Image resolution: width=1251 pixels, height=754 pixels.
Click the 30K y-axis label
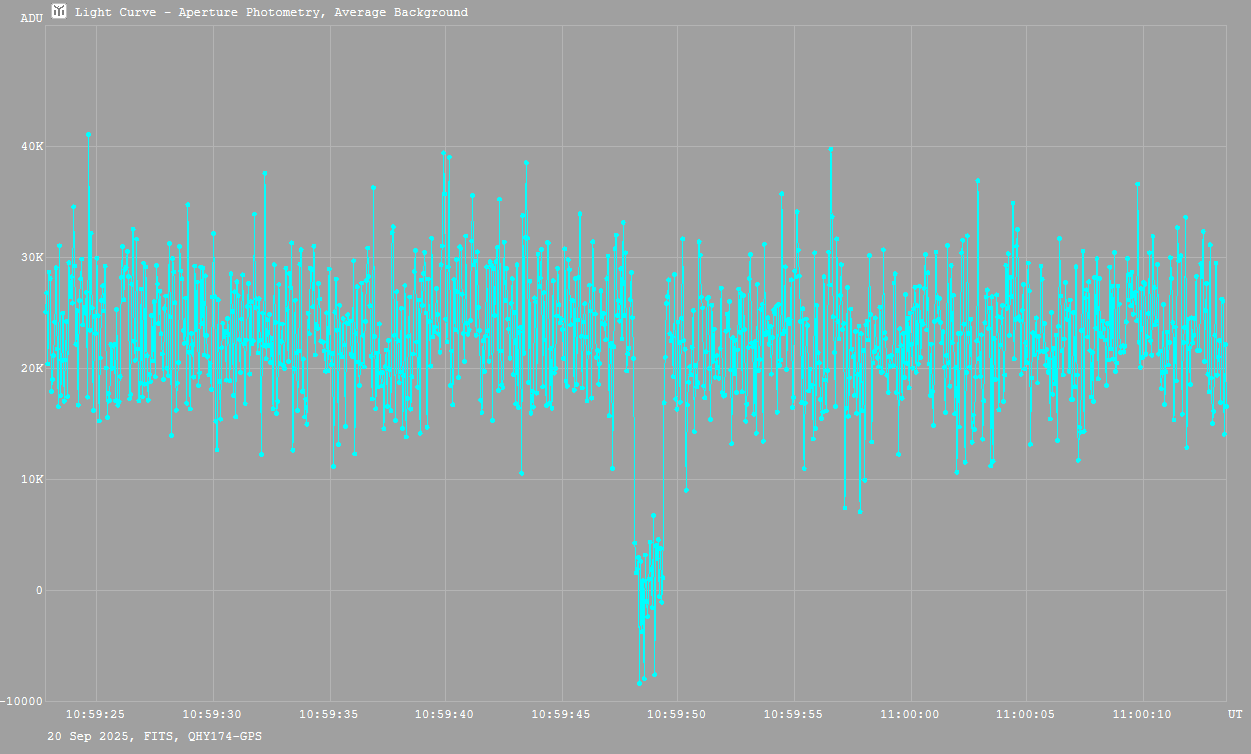[33, 258]
